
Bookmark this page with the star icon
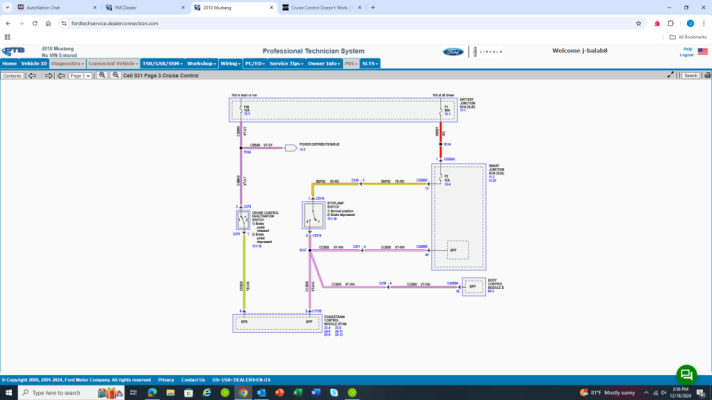[x=638, y=23]
